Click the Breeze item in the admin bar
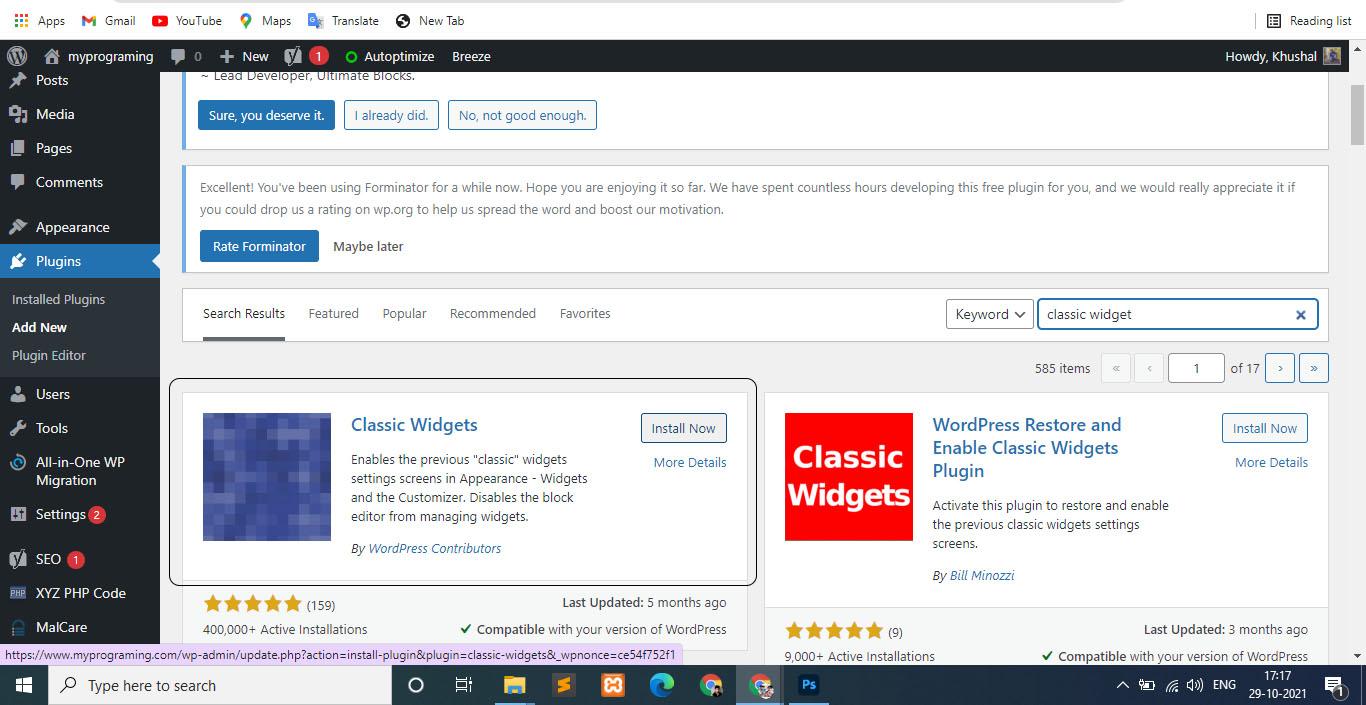1366x705 pixels. (471, 56)
